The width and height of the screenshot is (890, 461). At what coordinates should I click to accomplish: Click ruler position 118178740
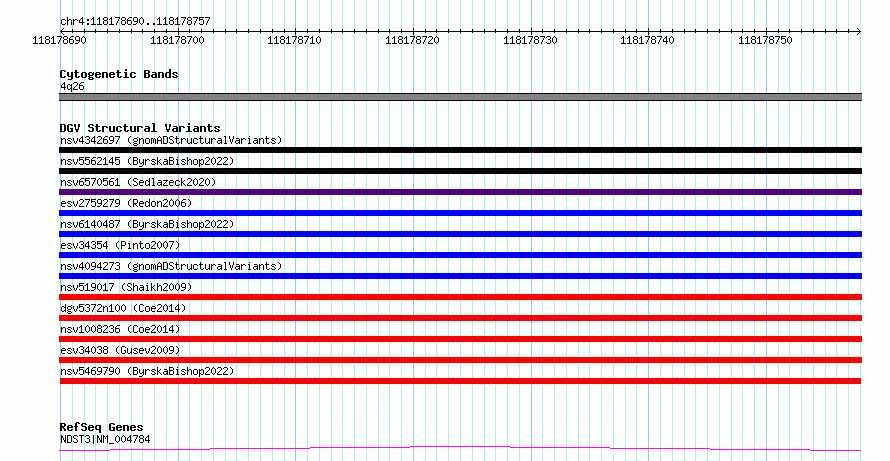(x=647, y=40)
